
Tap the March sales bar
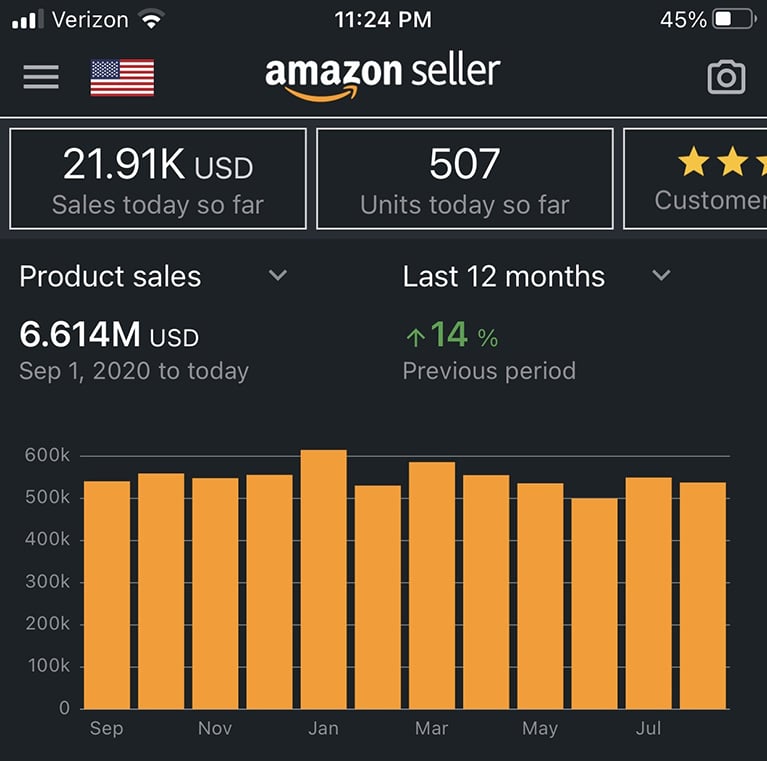pyautogui.click(x=431, y=586)
